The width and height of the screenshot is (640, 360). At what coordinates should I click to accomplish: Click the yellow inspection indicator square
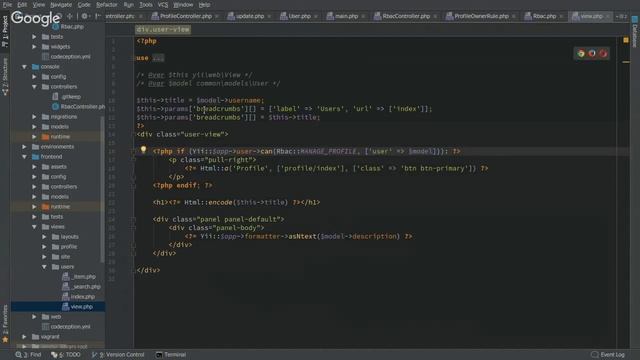pos(626,40)
